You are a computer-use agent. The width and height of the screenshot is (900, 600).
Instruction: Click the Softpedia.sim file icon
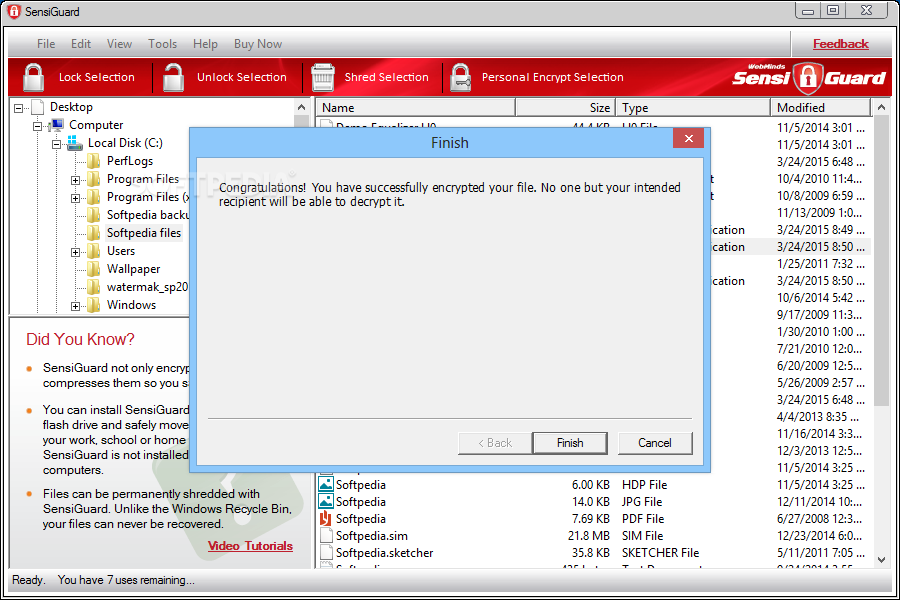point(326,535)
